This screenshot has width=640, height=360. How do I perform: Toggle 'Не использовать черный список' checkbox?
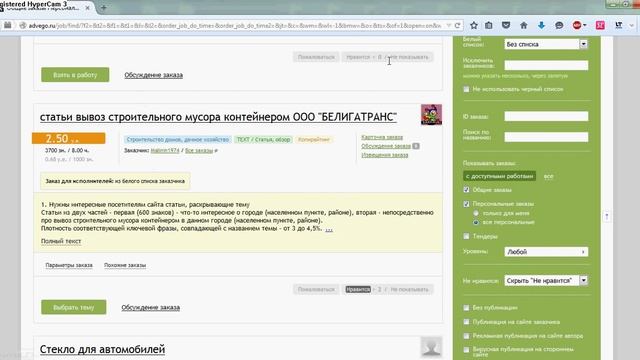(466, 89)
